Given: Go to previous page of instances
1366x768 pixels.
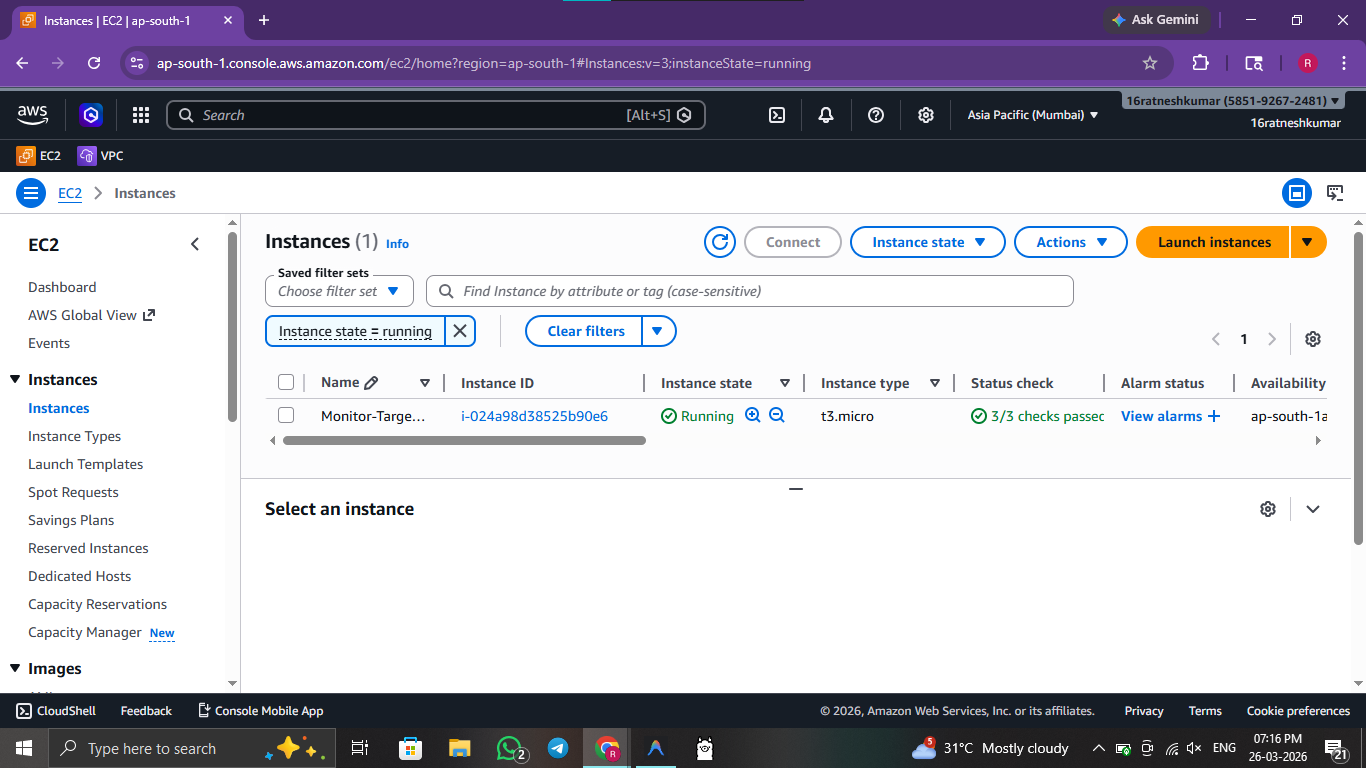Looking at the screenshot, I should (1216, 339).
